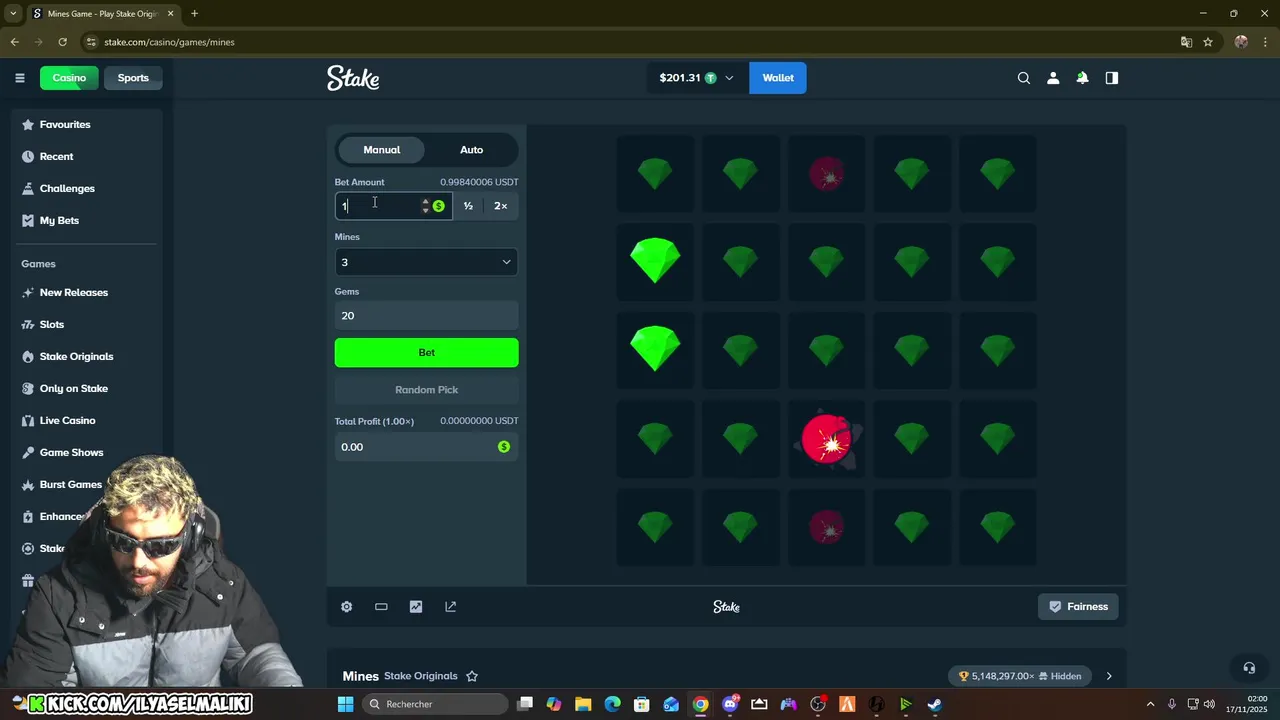Screen dimensions: 1280x720
Task: Open the game settings gear icon
Action: click(x=346, y=607)
